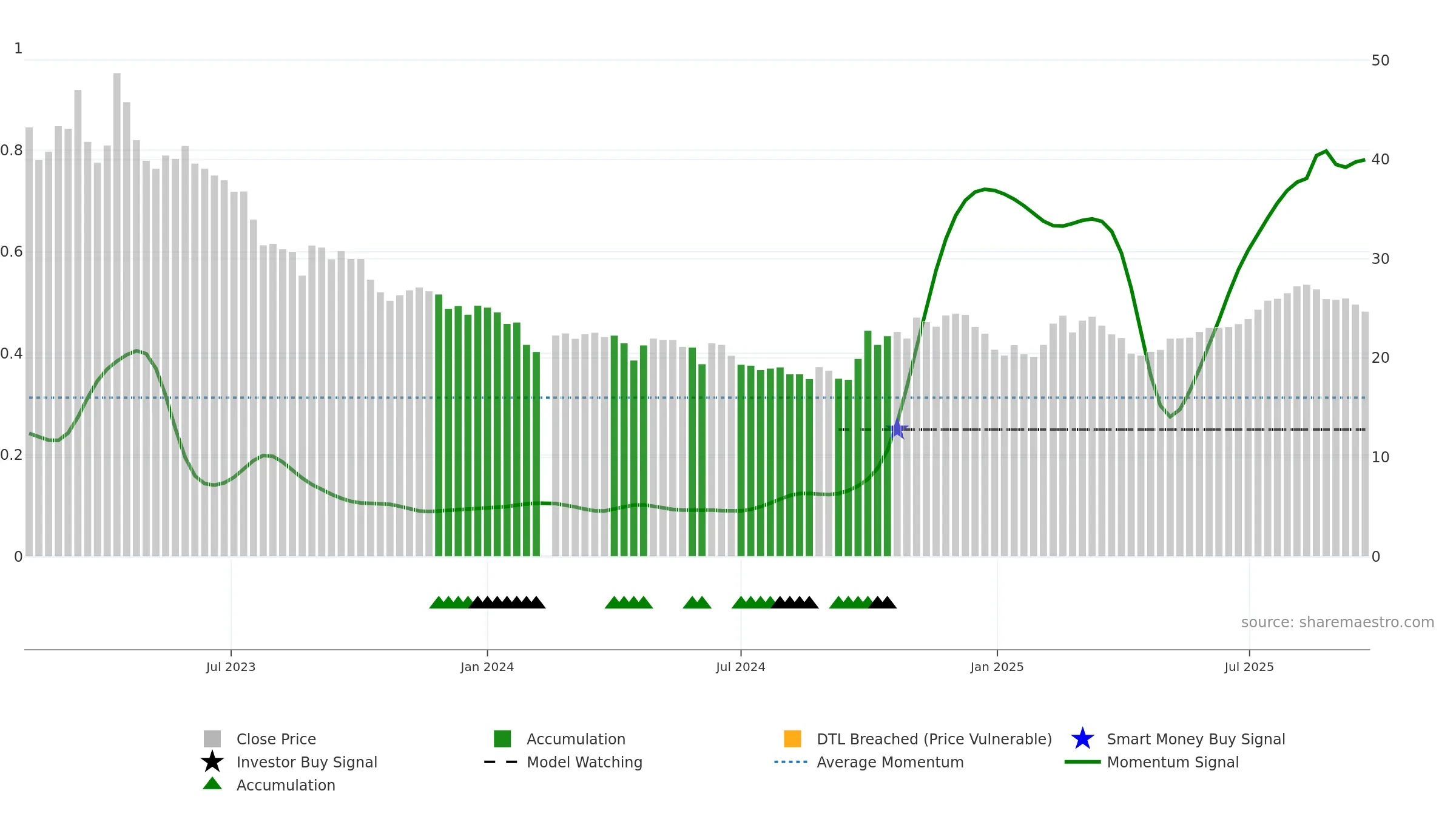Viewport: 1456px width, 819px height.
Task: Click the Average Momentum dotted line icon
Action: point(791,762)
